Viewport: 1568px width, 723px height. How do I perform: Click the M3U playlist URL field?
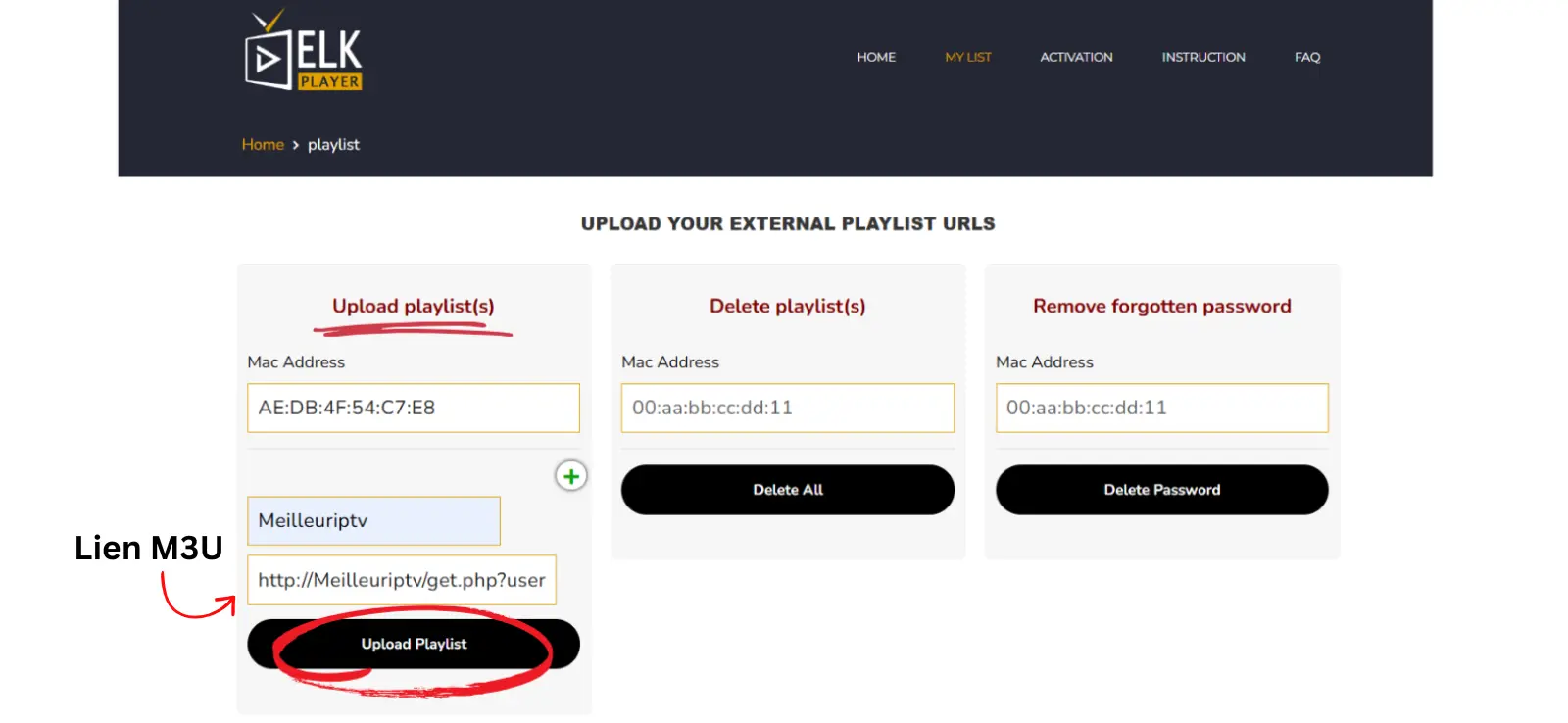point(401,580)
